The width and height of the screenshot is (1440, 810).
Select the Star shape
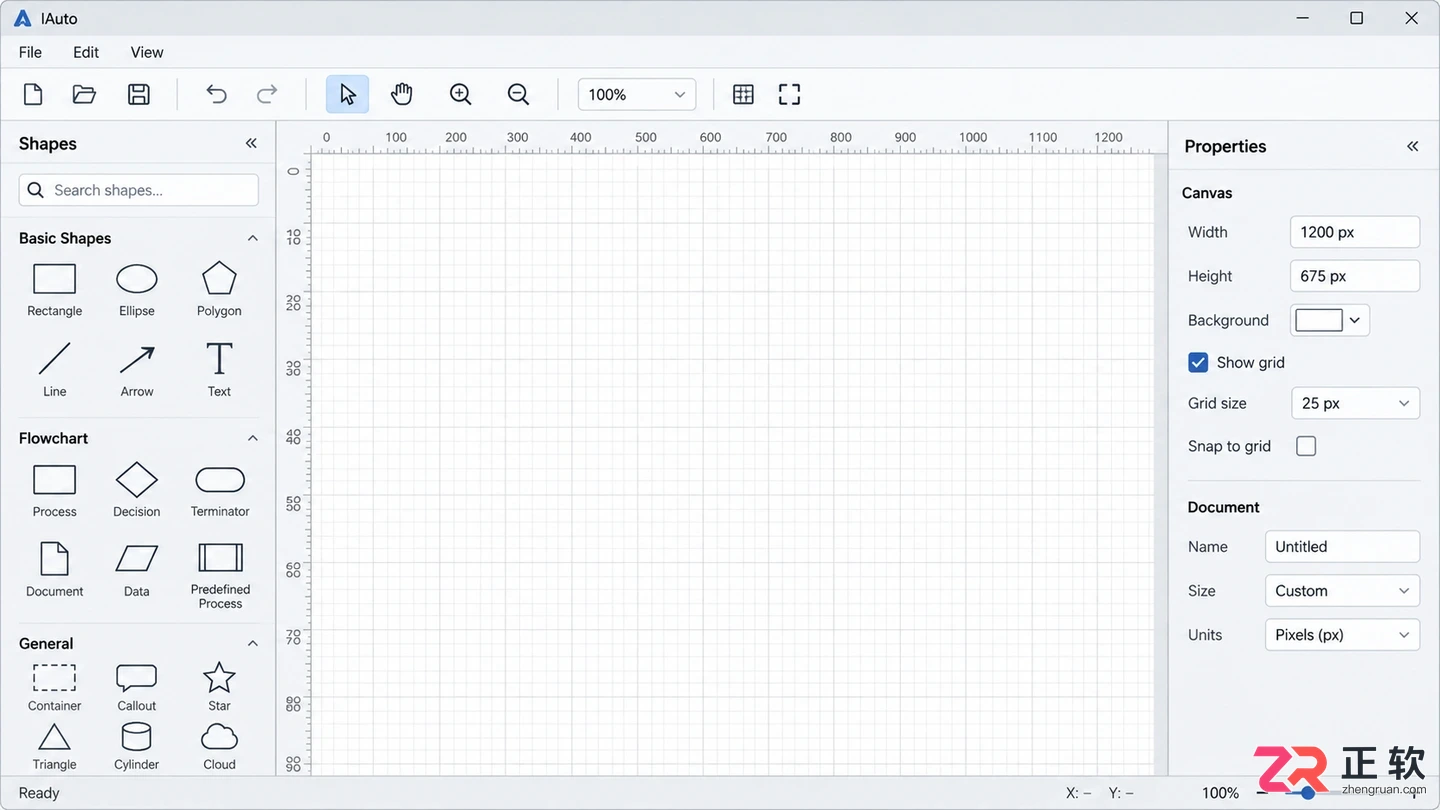pyautogui.click(x=219, y=687)
